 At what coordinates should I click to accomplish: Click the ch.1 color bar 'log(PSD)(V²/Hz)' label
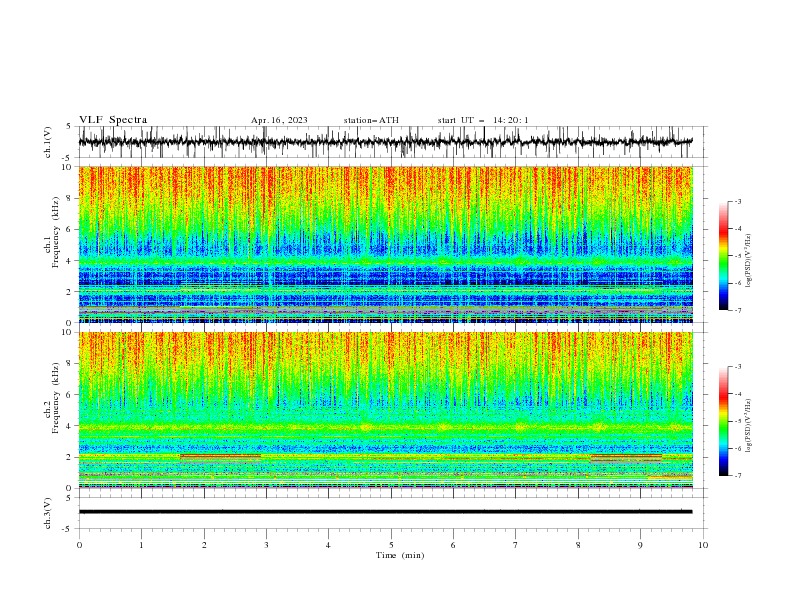point(749,261)
